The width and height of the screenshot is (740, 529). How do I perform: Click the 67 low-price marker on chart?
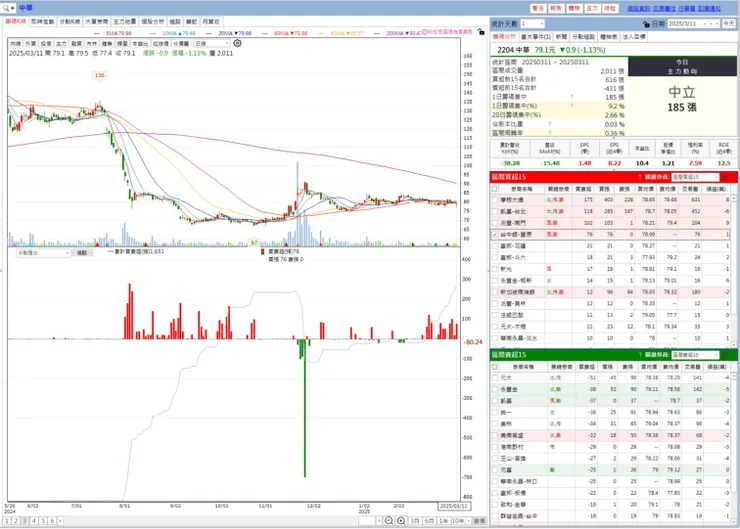coord(254,243)
